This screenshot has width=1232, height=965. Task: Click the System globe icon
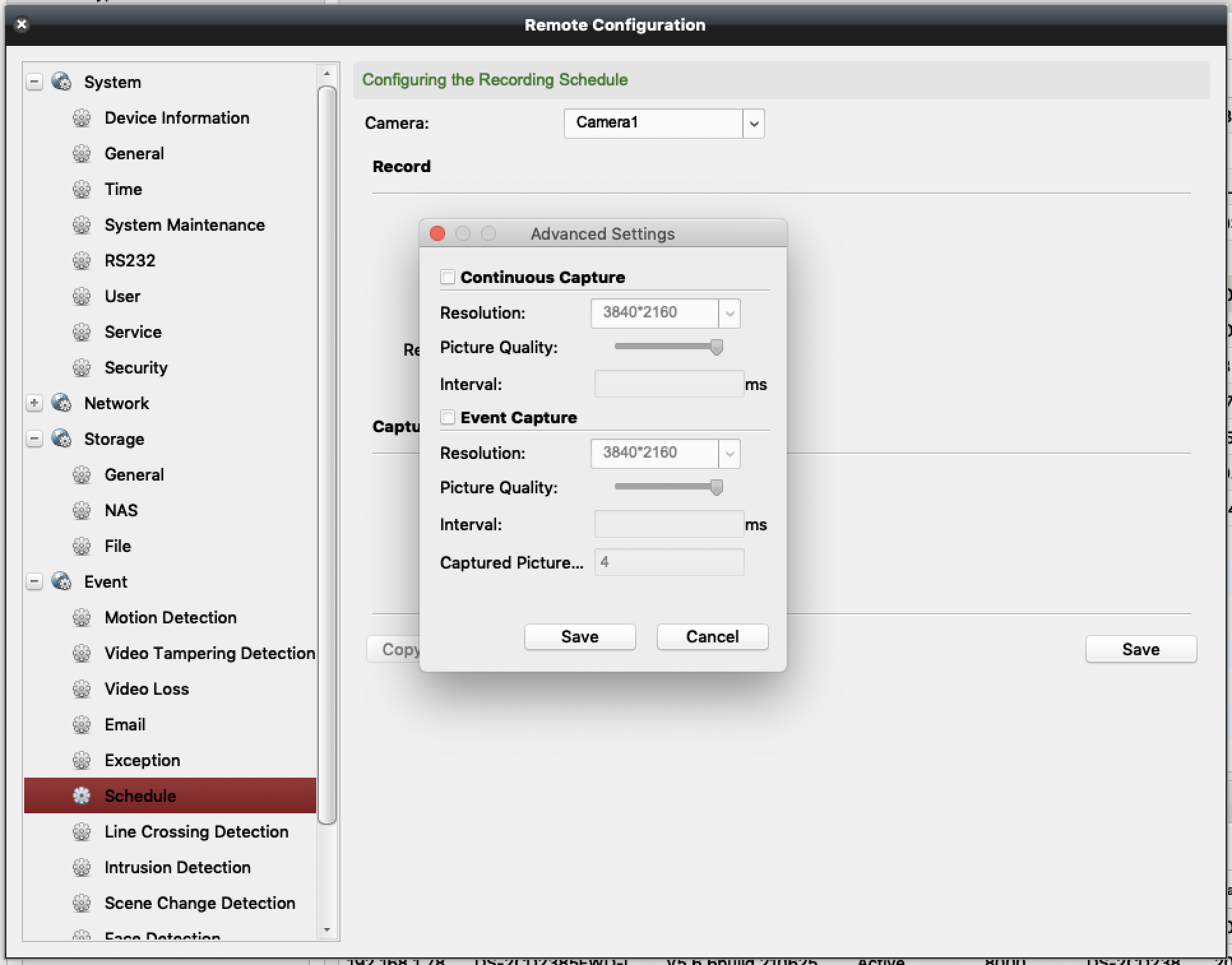[61, 82]
